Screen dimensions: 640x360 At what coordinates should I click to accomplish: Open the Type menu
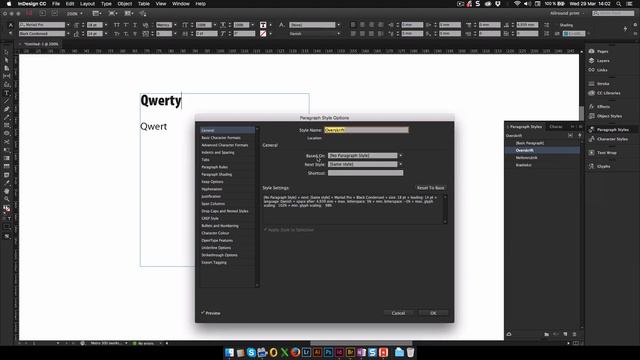pos(106,4)
